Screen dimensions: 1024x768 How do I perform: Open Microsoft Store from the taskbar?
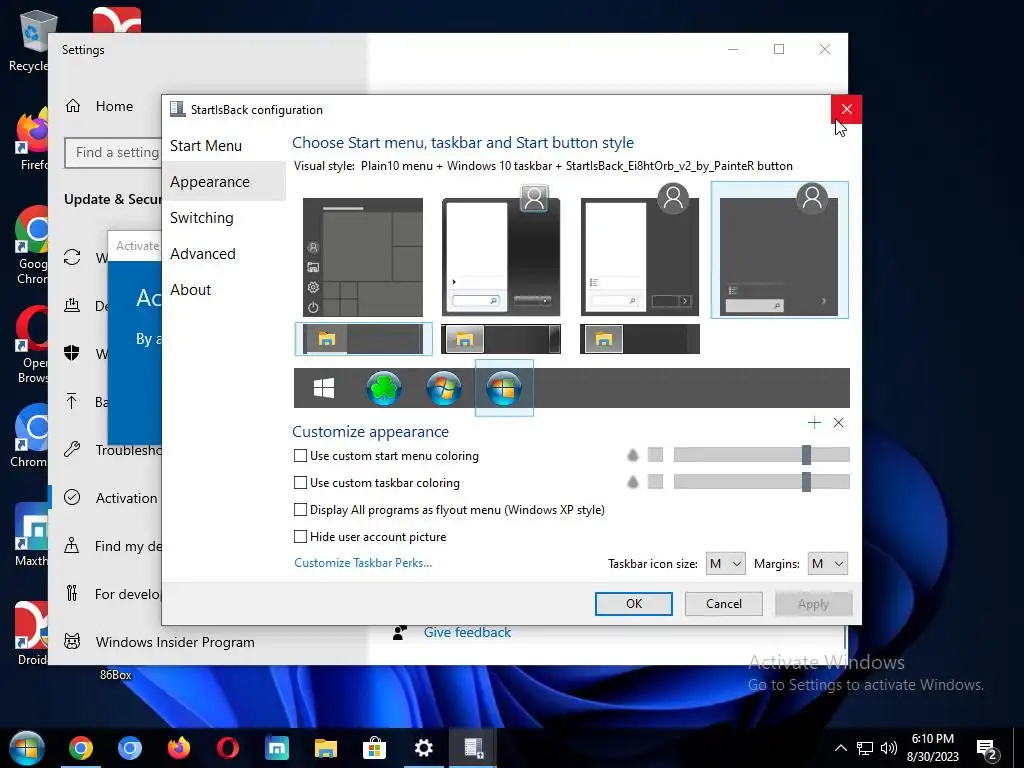click(x=374, y=748)
